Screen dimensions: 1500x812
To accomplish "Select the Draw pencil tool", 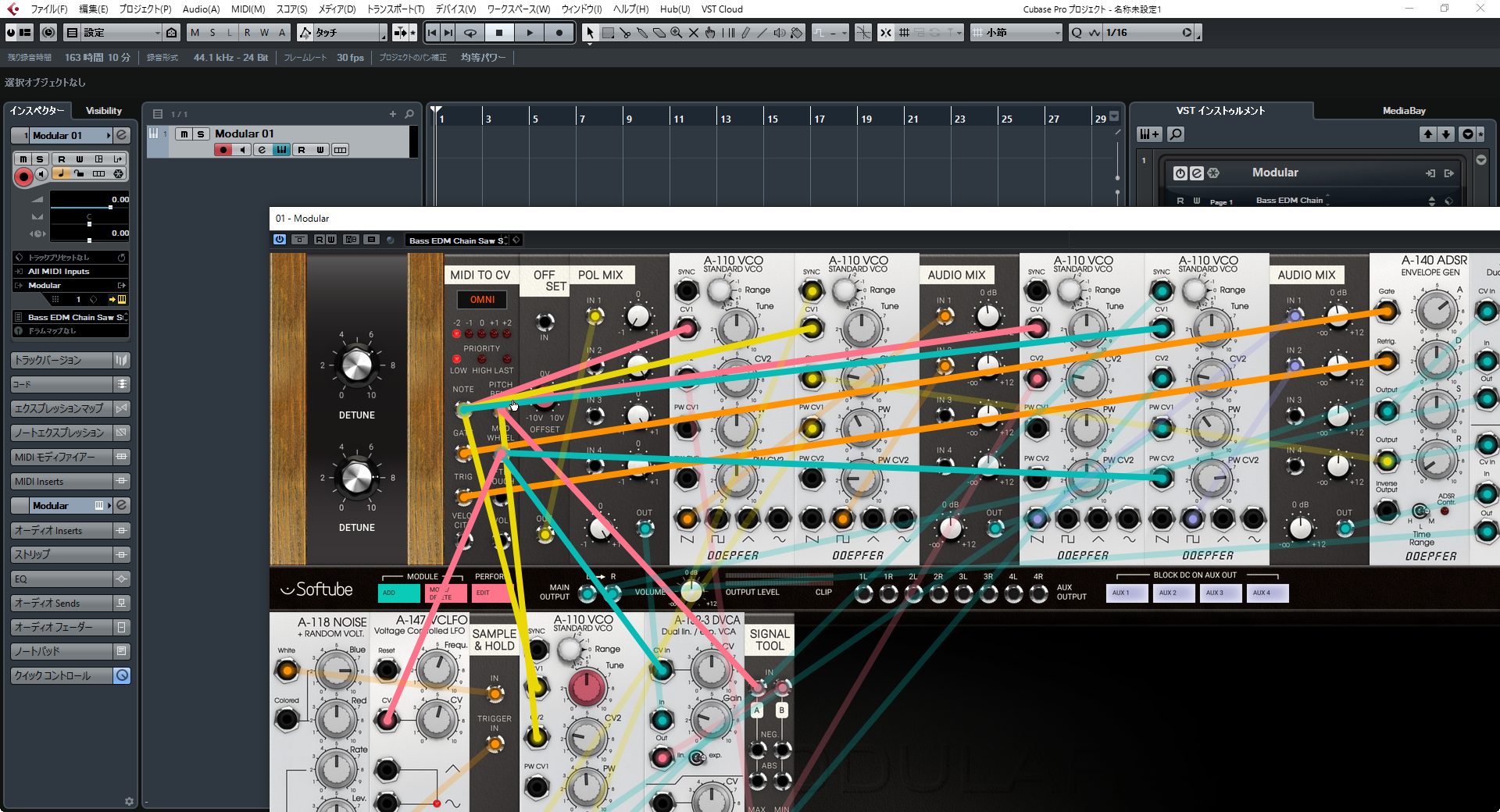I will pos(745,33).
